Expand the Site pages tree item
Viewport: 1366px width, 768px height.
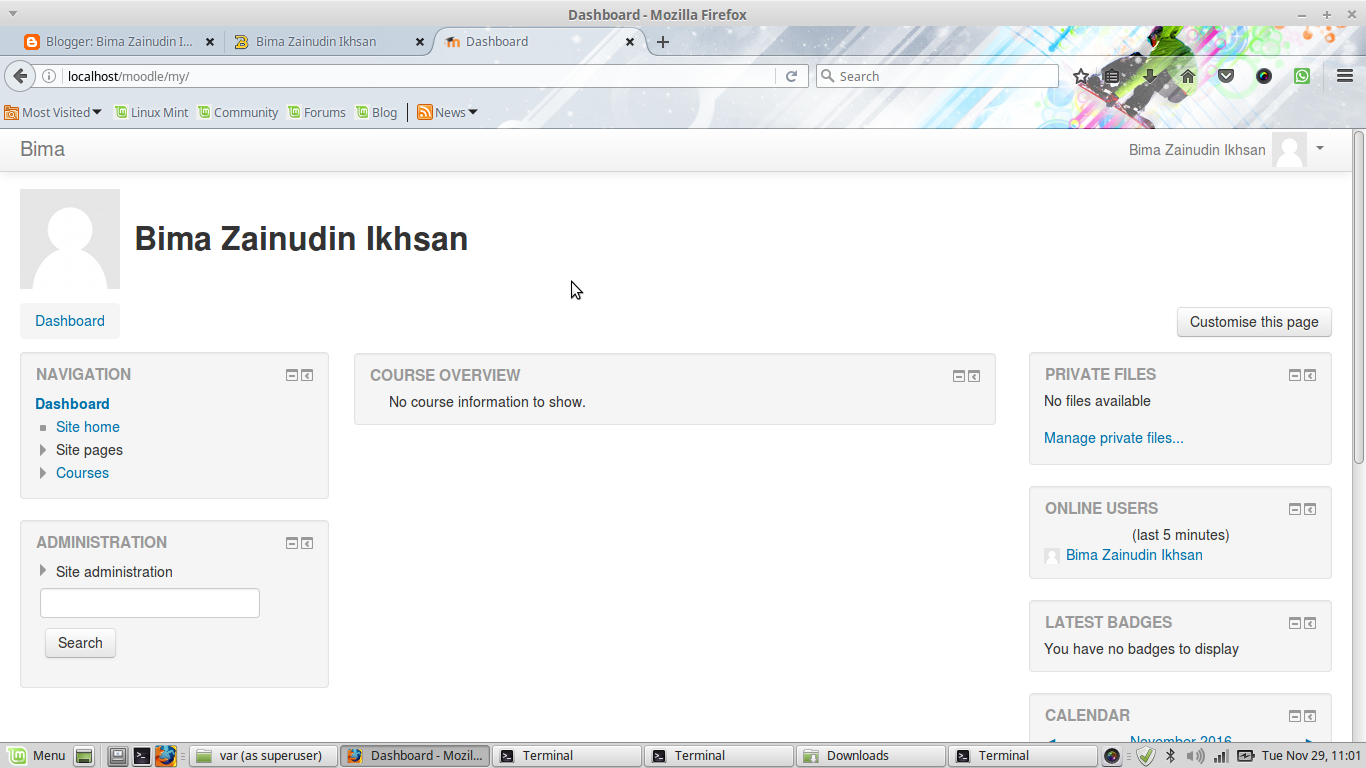click(43, 450)
